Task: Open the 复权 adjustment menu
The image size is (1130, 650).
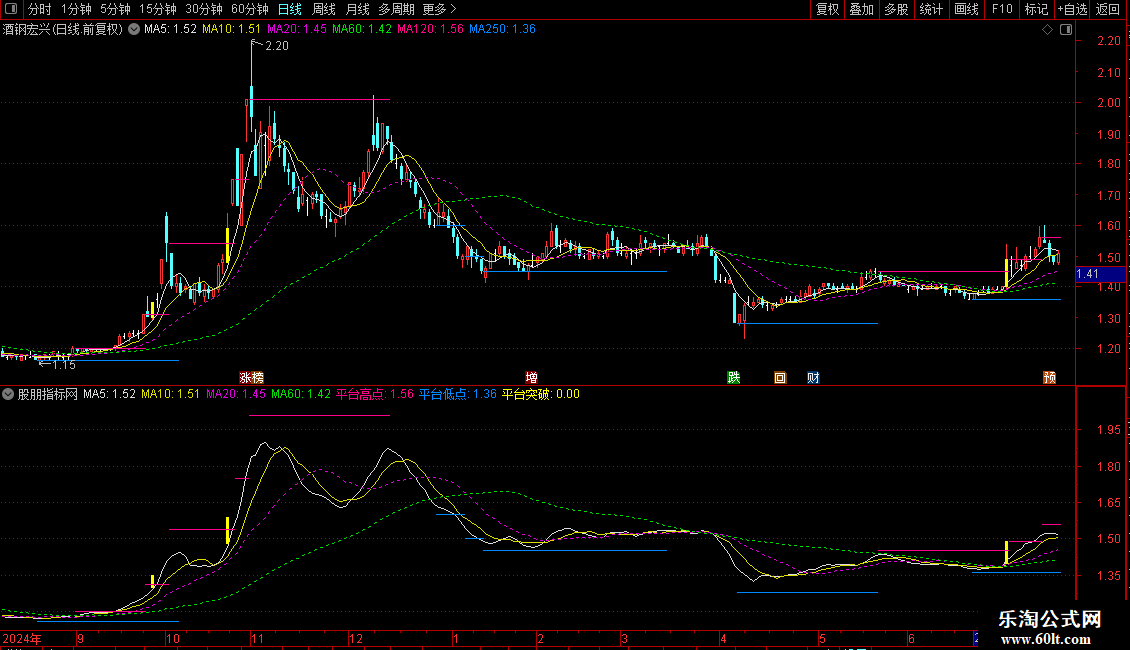Action: (x=827, y=9)
